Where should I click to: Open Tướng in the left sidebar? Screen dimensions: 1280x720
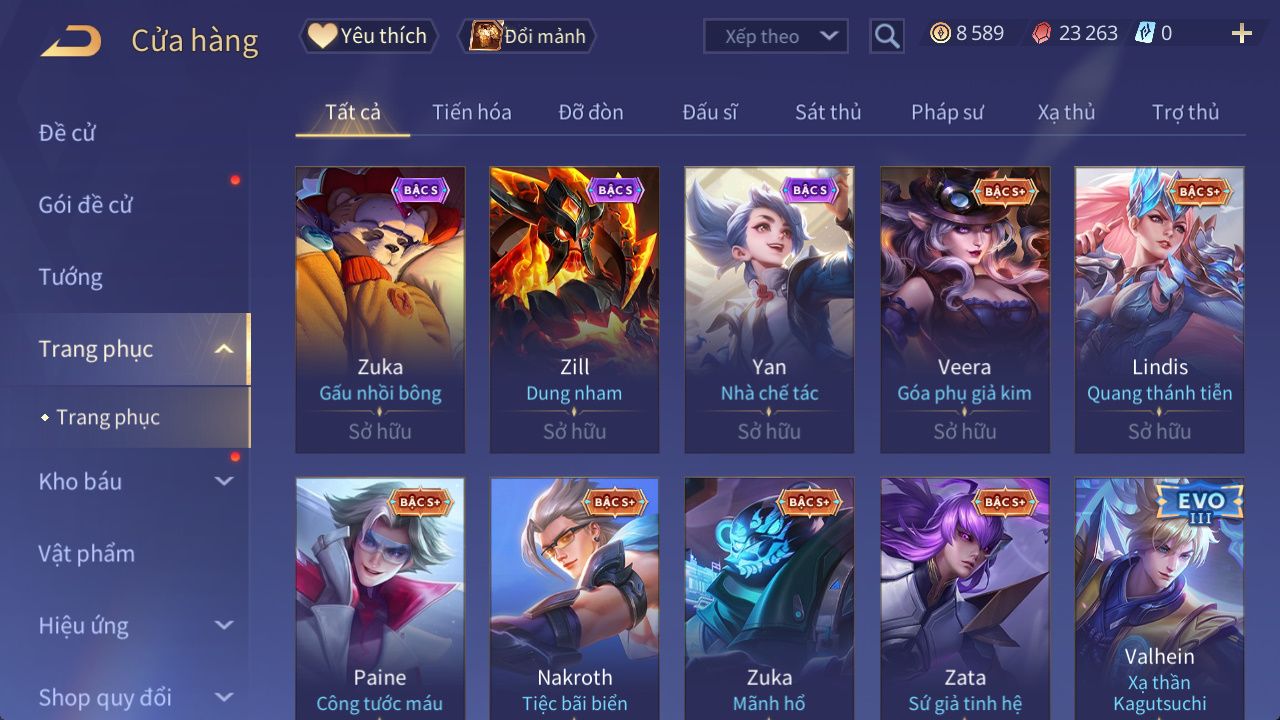[x=71, y=277]
